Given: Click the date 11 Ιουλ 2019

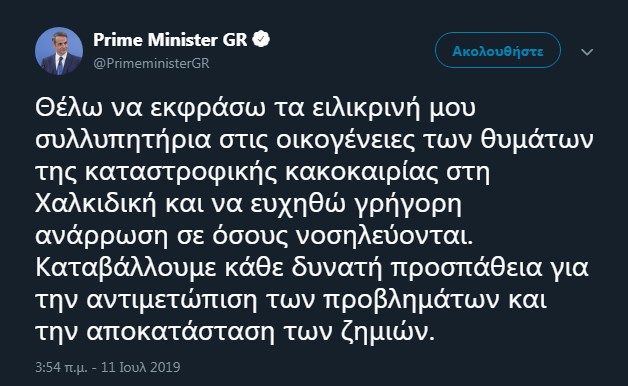Looking at the screenshot, I should point(140,367).
